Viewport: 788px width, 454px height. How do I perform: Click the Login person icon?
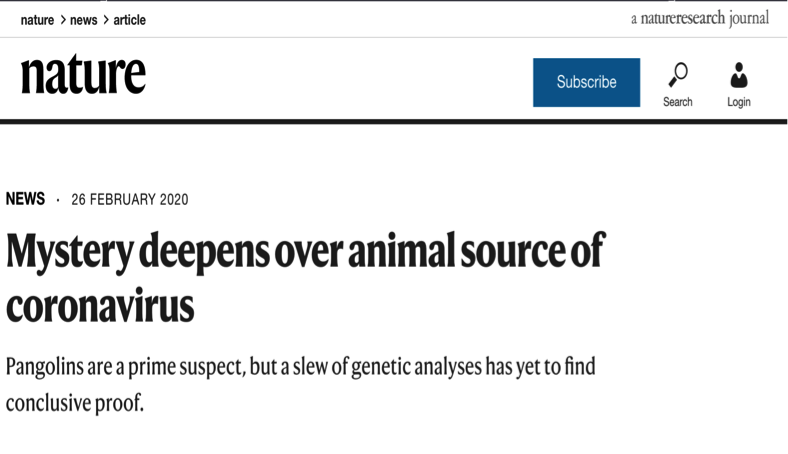pyautogui.click(x=739, y=75)
